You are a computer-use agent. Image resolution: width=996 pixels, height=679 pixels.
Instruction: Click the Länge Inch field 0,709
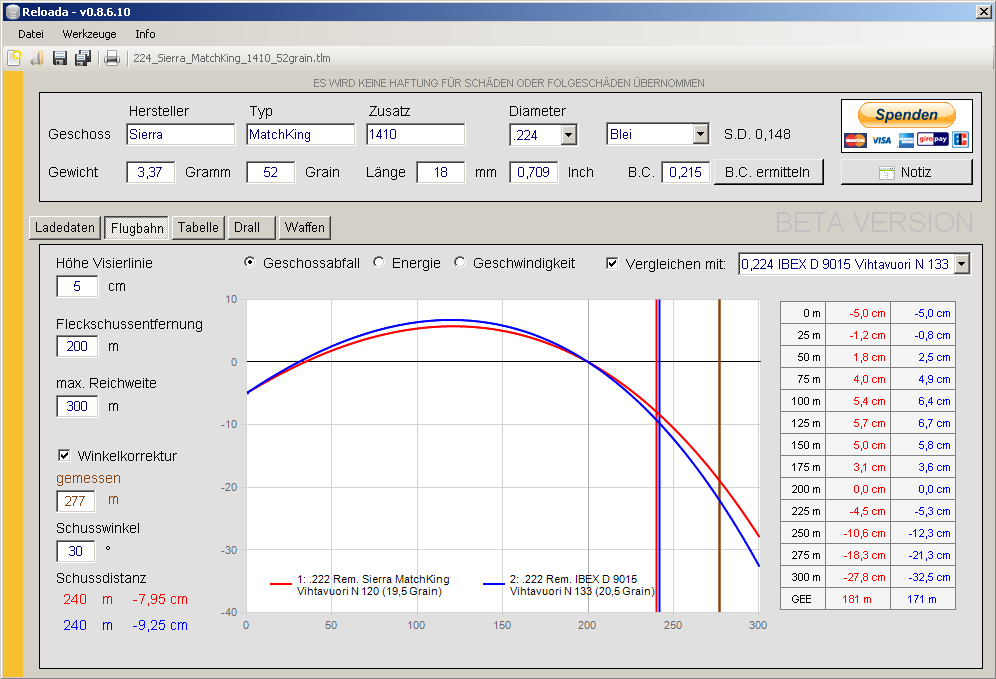534,173
